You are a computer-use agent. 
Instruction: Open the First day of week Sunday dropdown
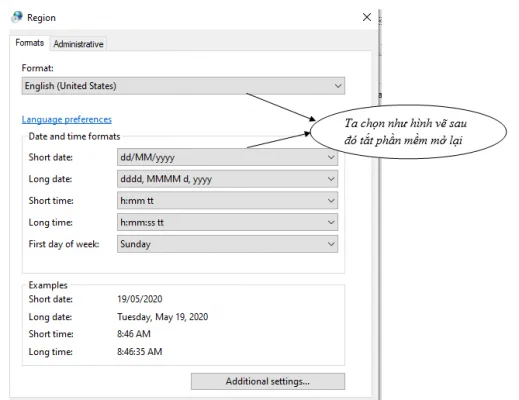point(227,244)
